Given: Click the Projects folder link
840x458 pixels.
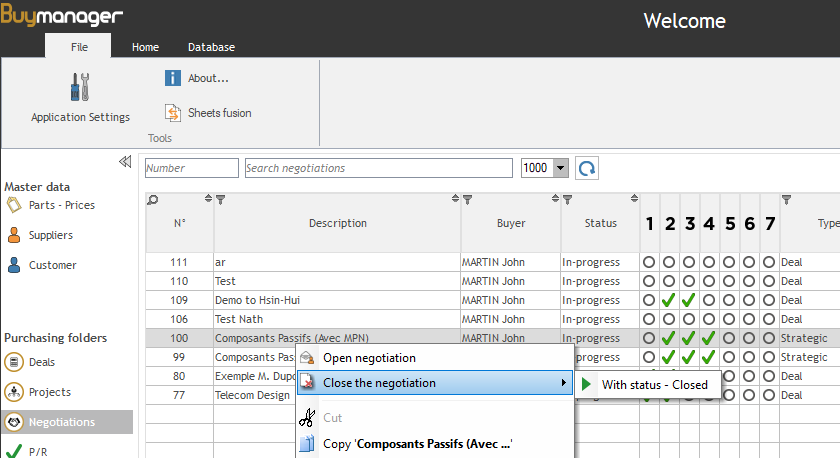Looking at the screenshot, I should pyautogui.click(x=49, y=392).
